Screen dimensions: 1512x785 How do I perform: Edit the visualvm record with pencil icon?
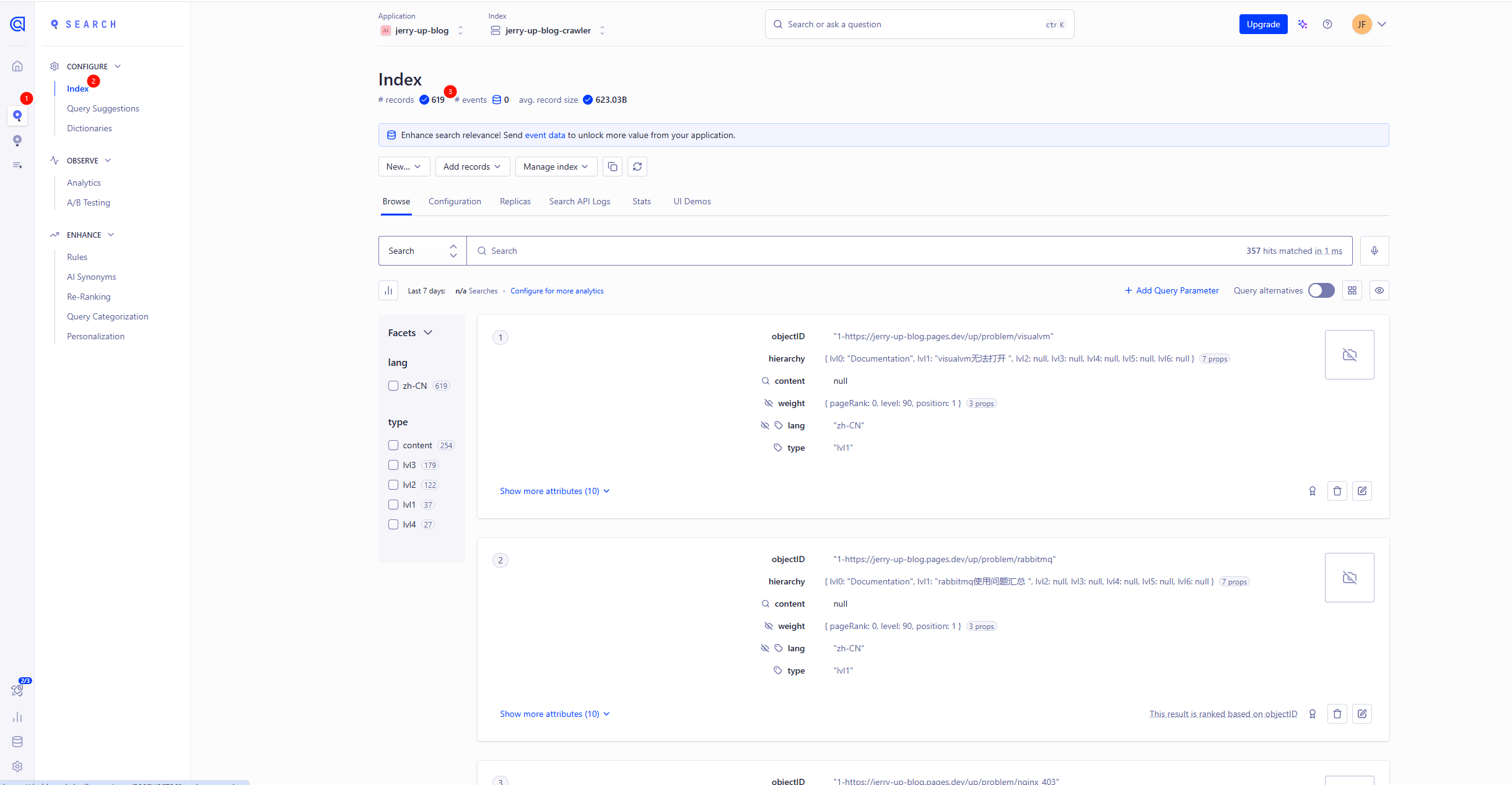point(1362,491)
